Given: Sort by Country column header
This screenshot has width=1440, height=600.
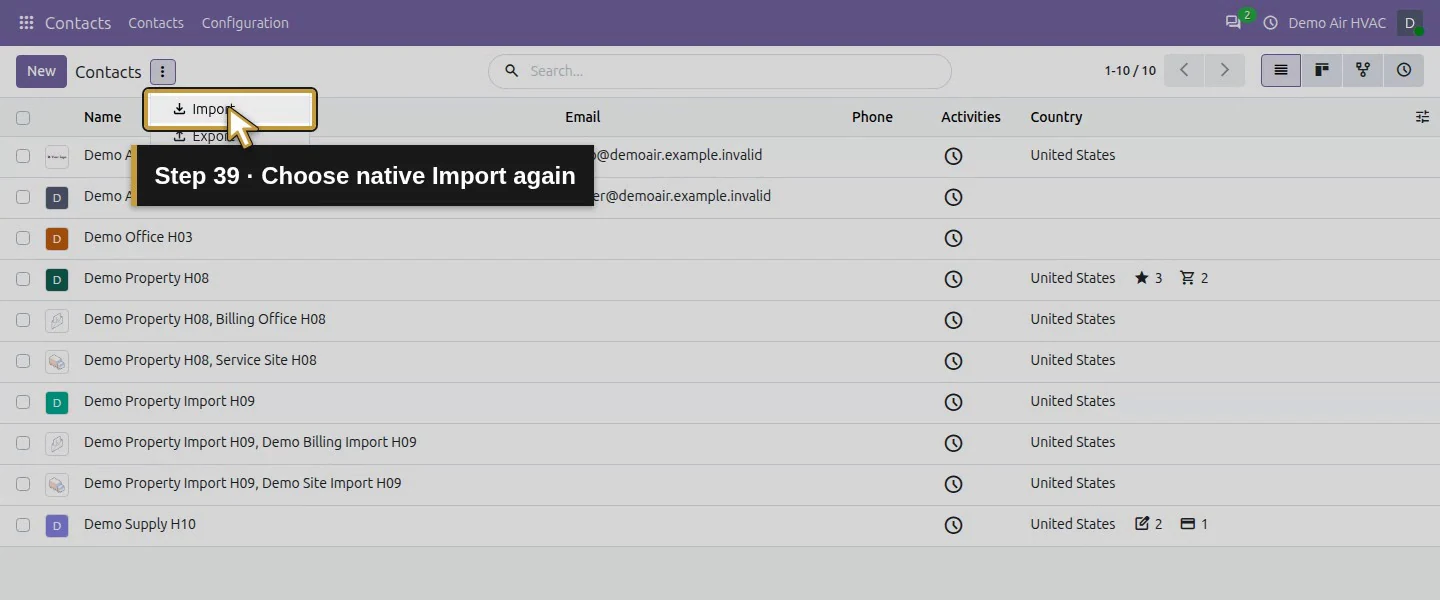Looking at the screenshot, I should (x=1056, y=117).
